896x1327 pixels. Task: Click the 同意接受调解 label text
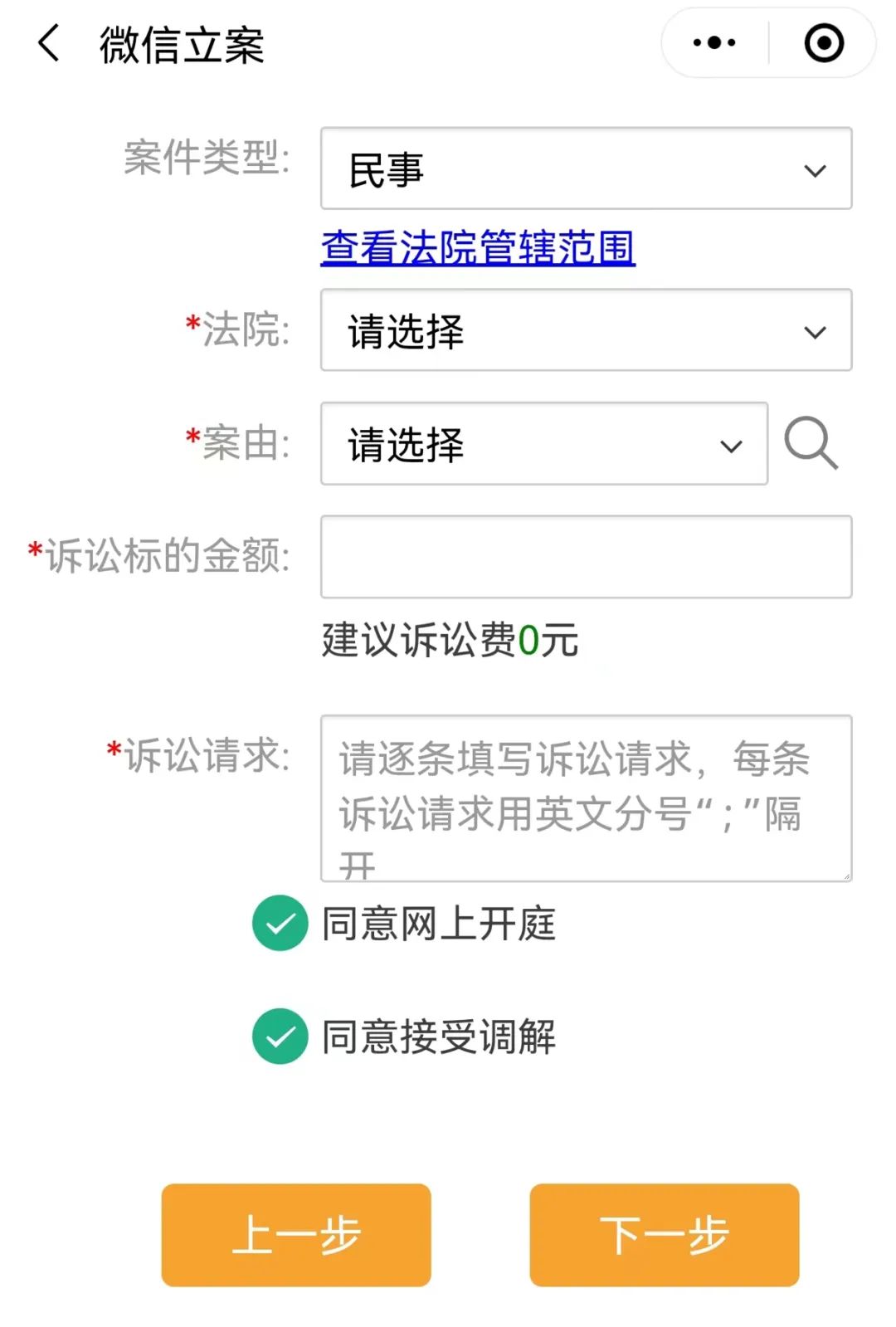(x=440, y=1035)
